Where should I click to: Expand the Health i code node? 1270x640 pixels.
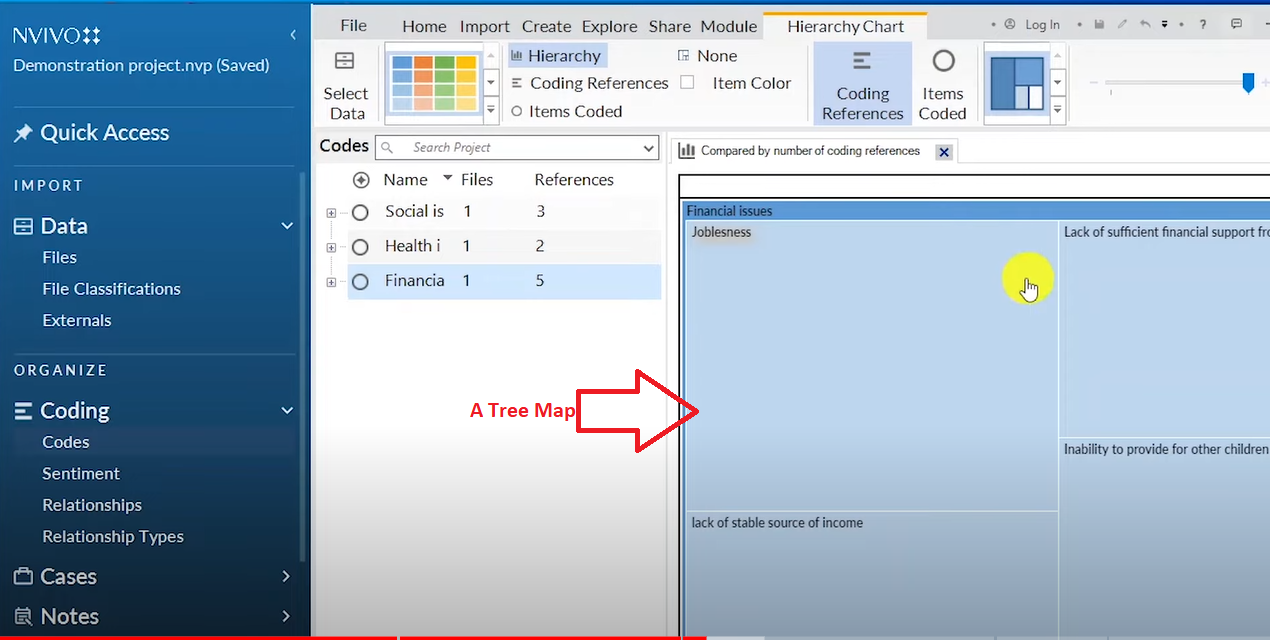[331, 248]
